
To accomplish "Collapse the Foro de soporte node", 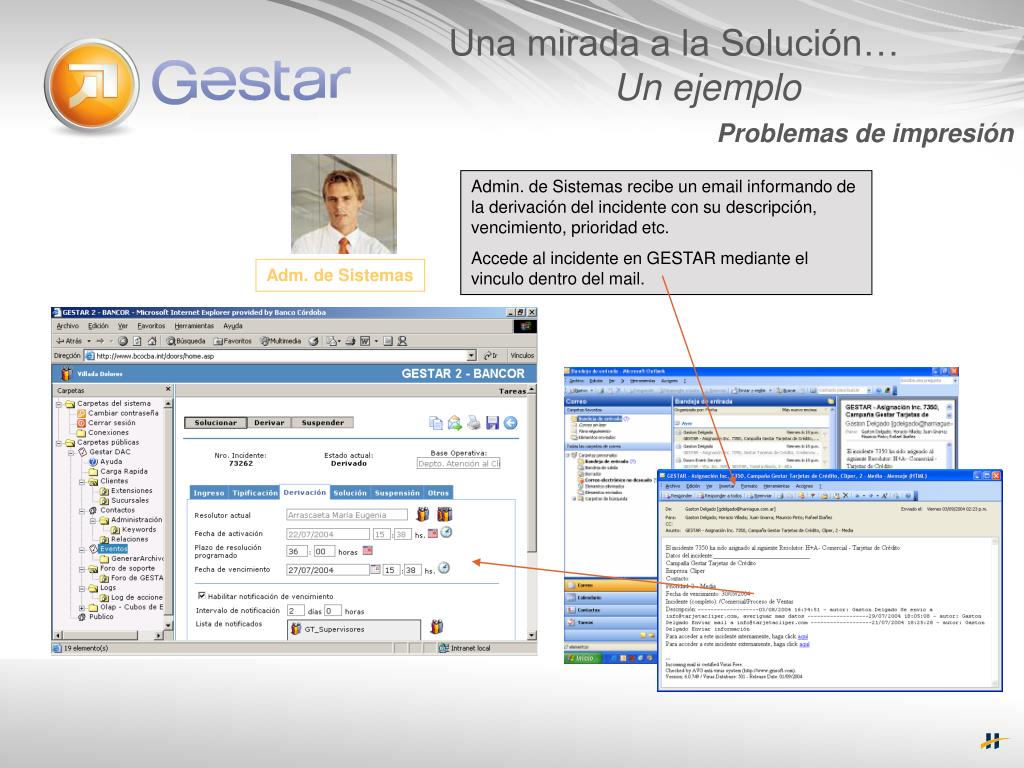I will [x=82, y=569].
